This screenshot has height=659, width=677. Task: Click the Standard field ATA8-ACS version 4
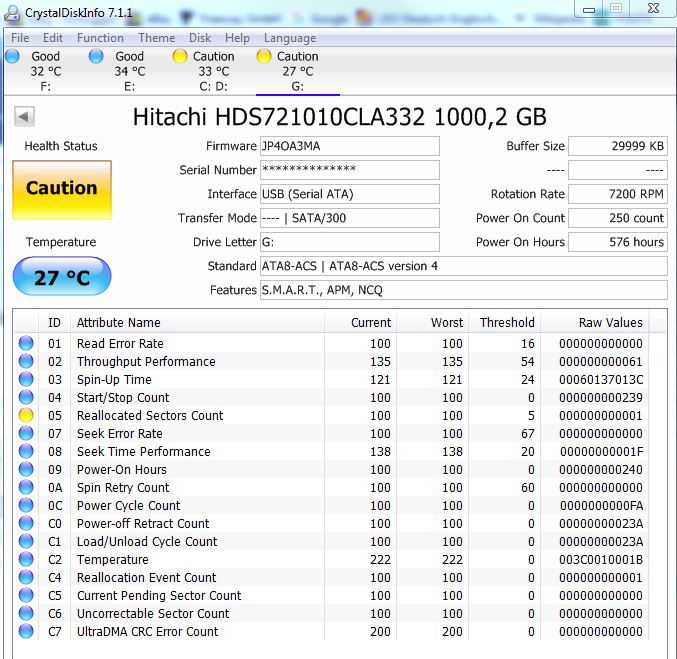coord(464,266)
